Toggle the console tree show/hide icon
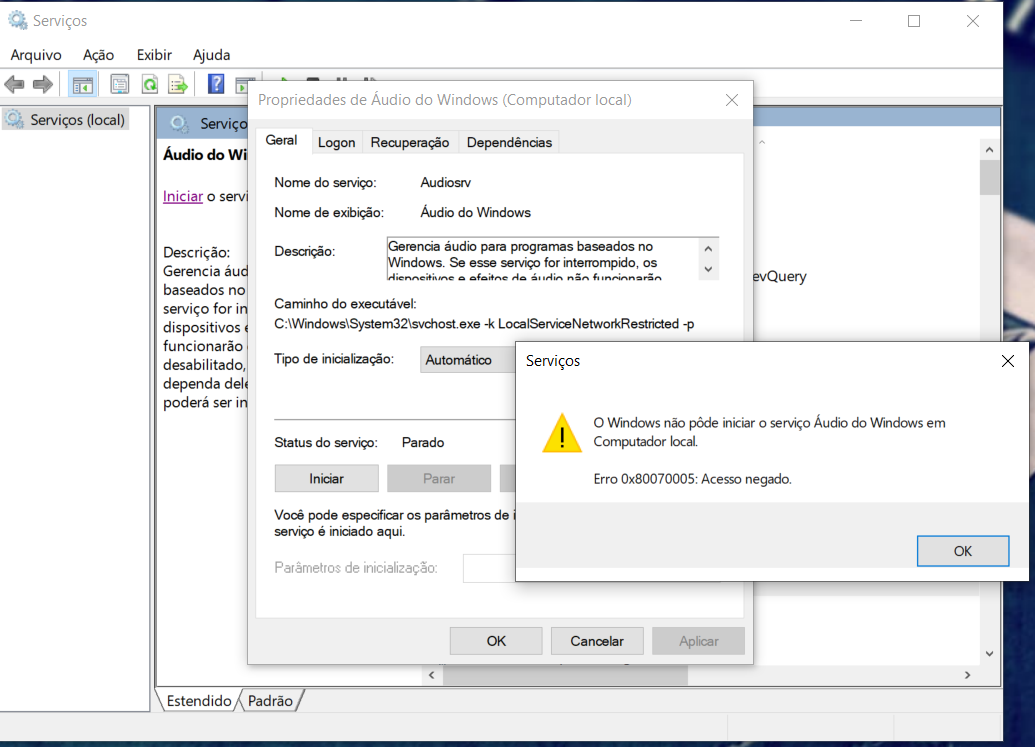1035x747 pixels. click(83, 84)
